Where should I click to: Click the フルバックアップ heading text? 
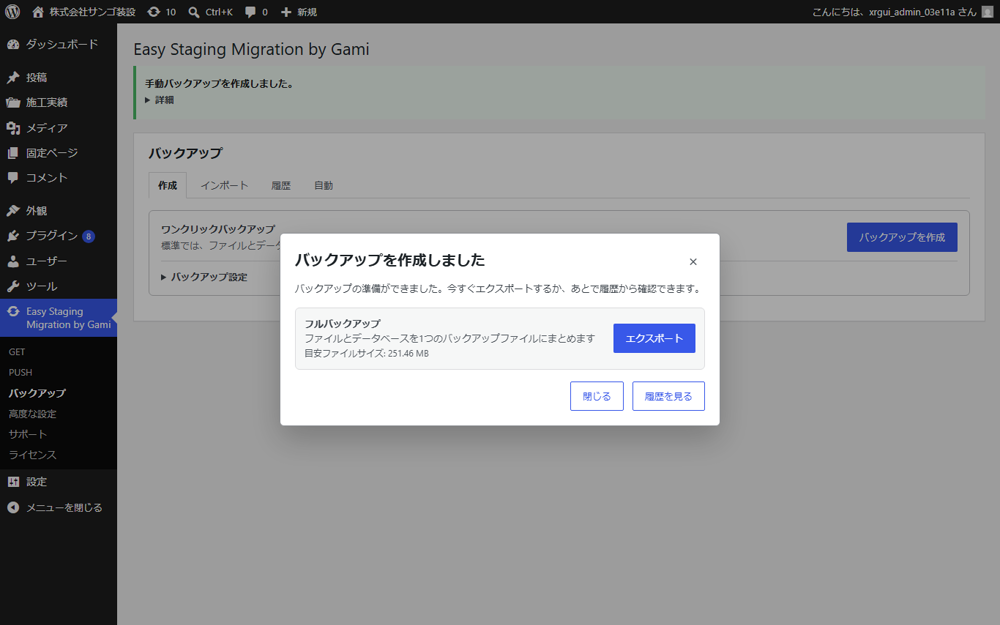pyautogui.click(x=342, y=323)
